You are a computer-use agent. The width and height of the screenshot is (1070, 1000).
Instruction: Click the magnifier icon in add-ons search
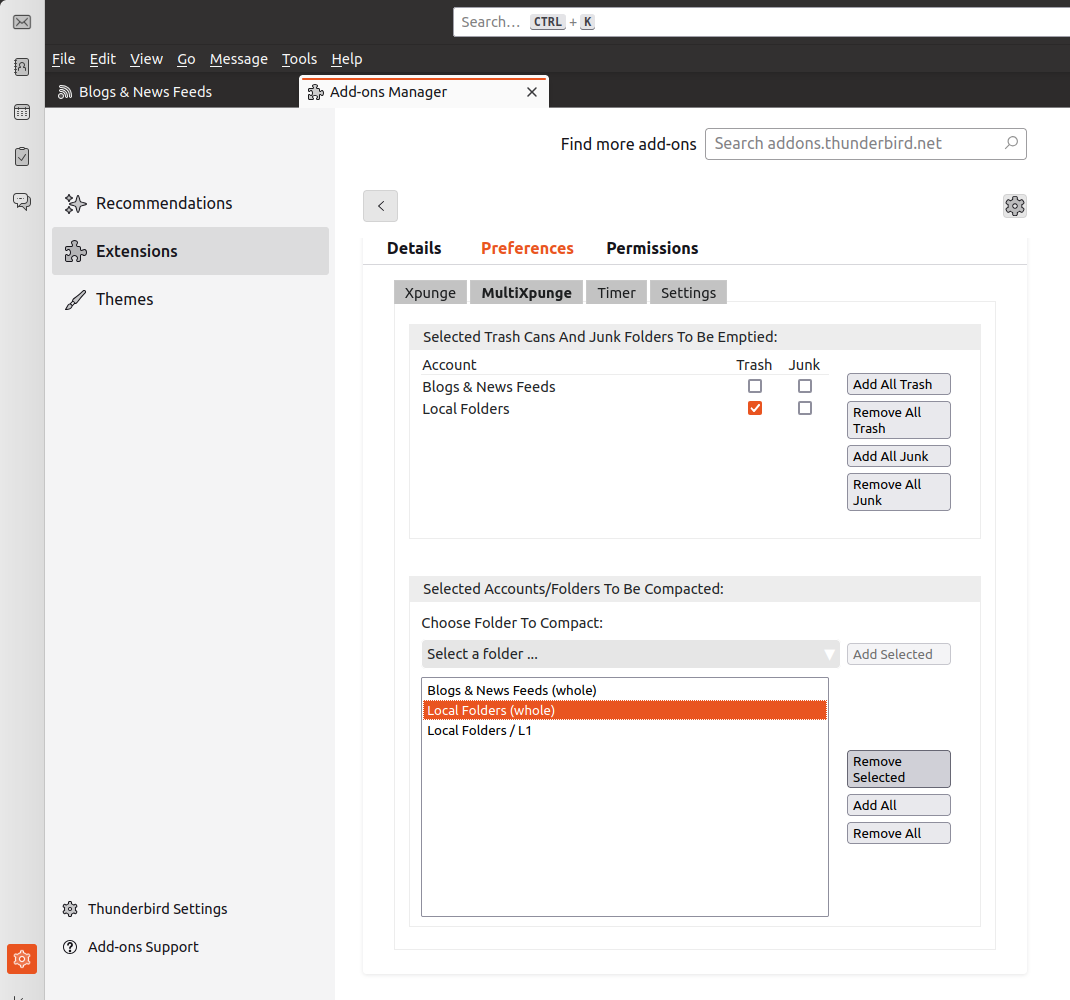(x=1011, y=143)
